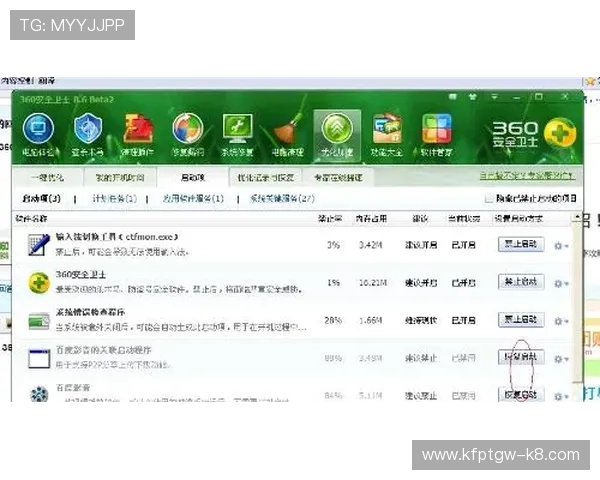
Task: Open the 软件管家 software manager icon
Action: pyautogui.click(x=437, y=135)
